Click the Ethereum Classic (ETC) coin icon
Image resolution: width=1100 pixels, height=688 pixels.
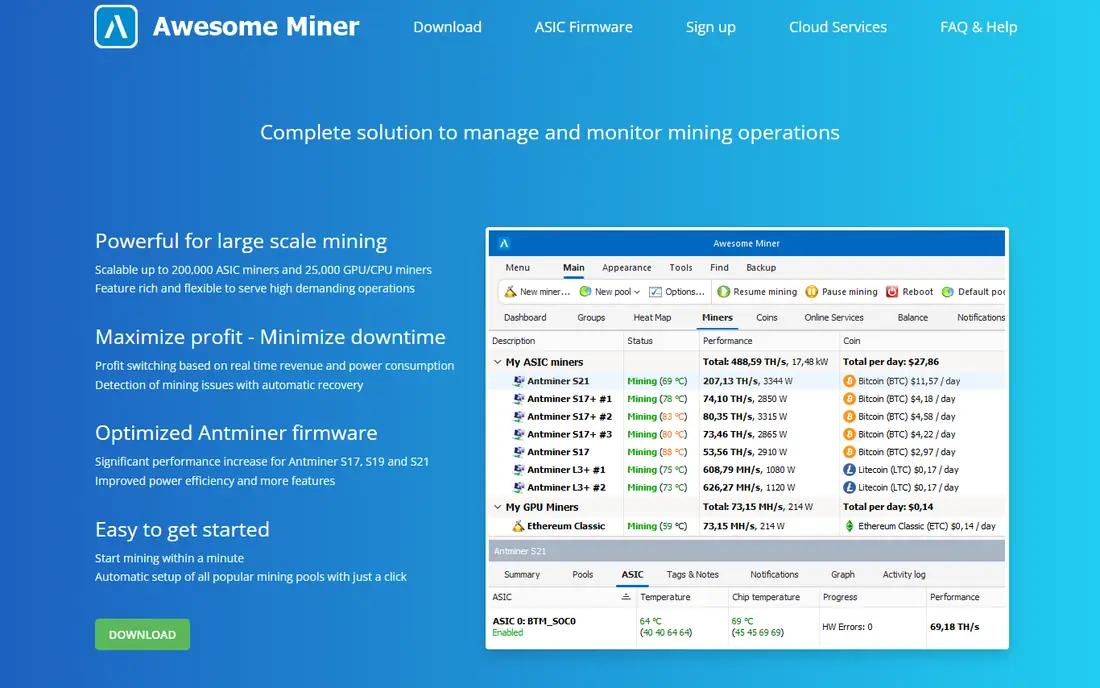tap(849, 525)
